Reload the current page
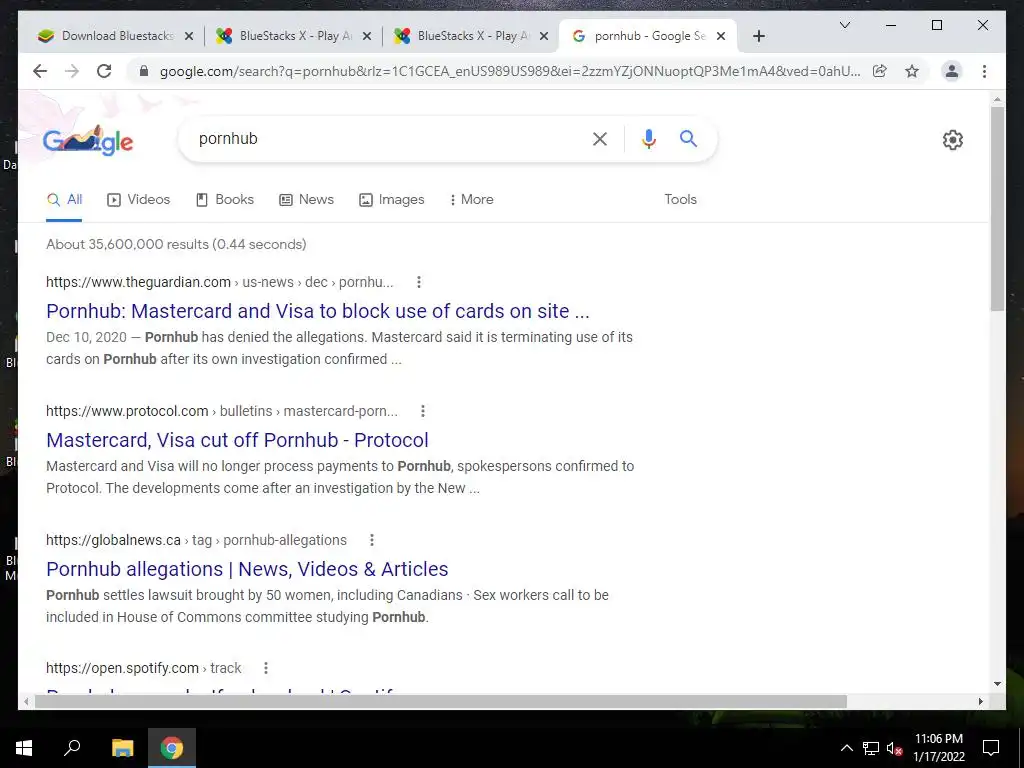 [104, 71]
